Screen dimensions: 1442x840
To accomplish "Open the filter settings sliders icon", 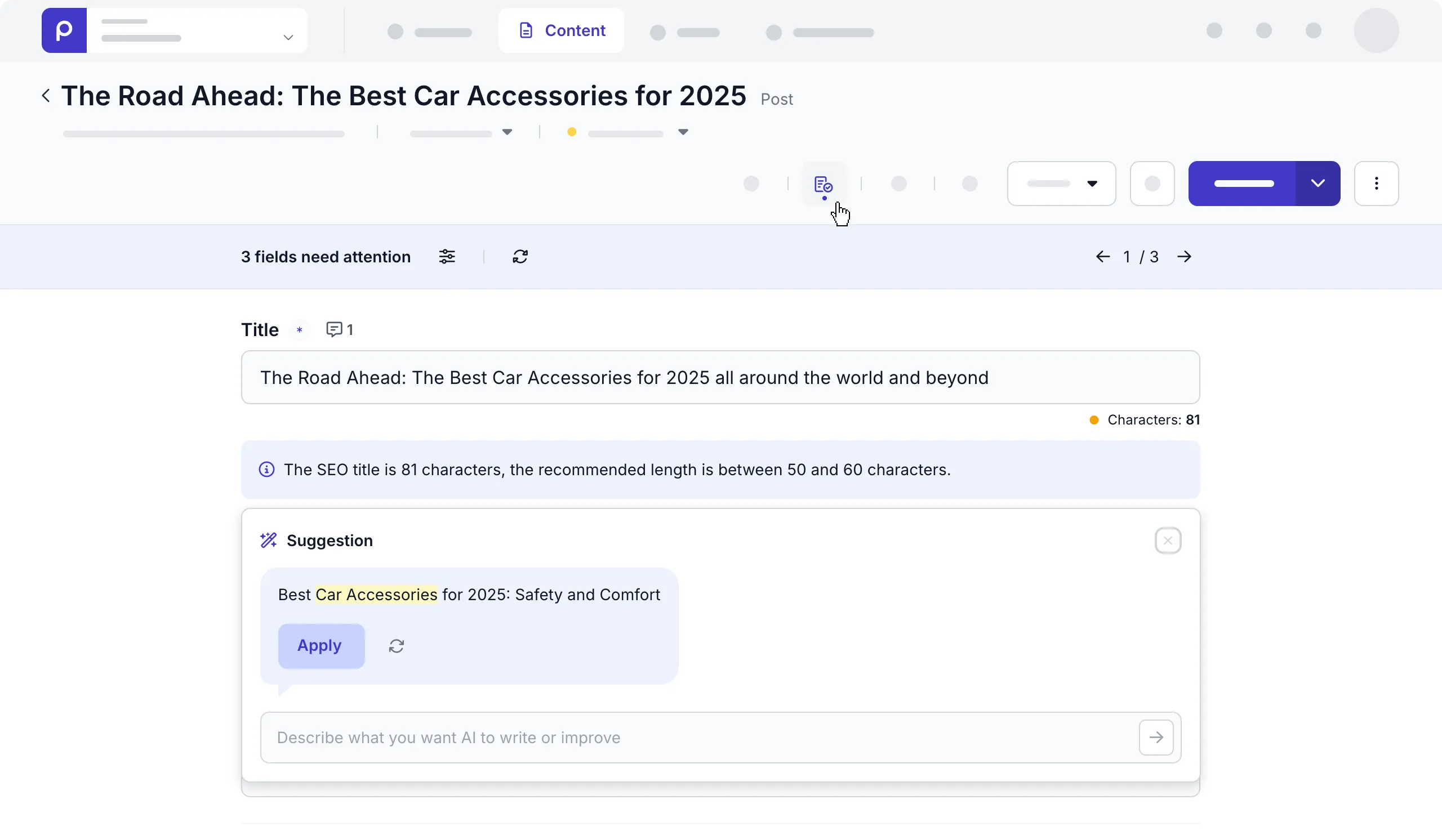I will click(447, 257).
